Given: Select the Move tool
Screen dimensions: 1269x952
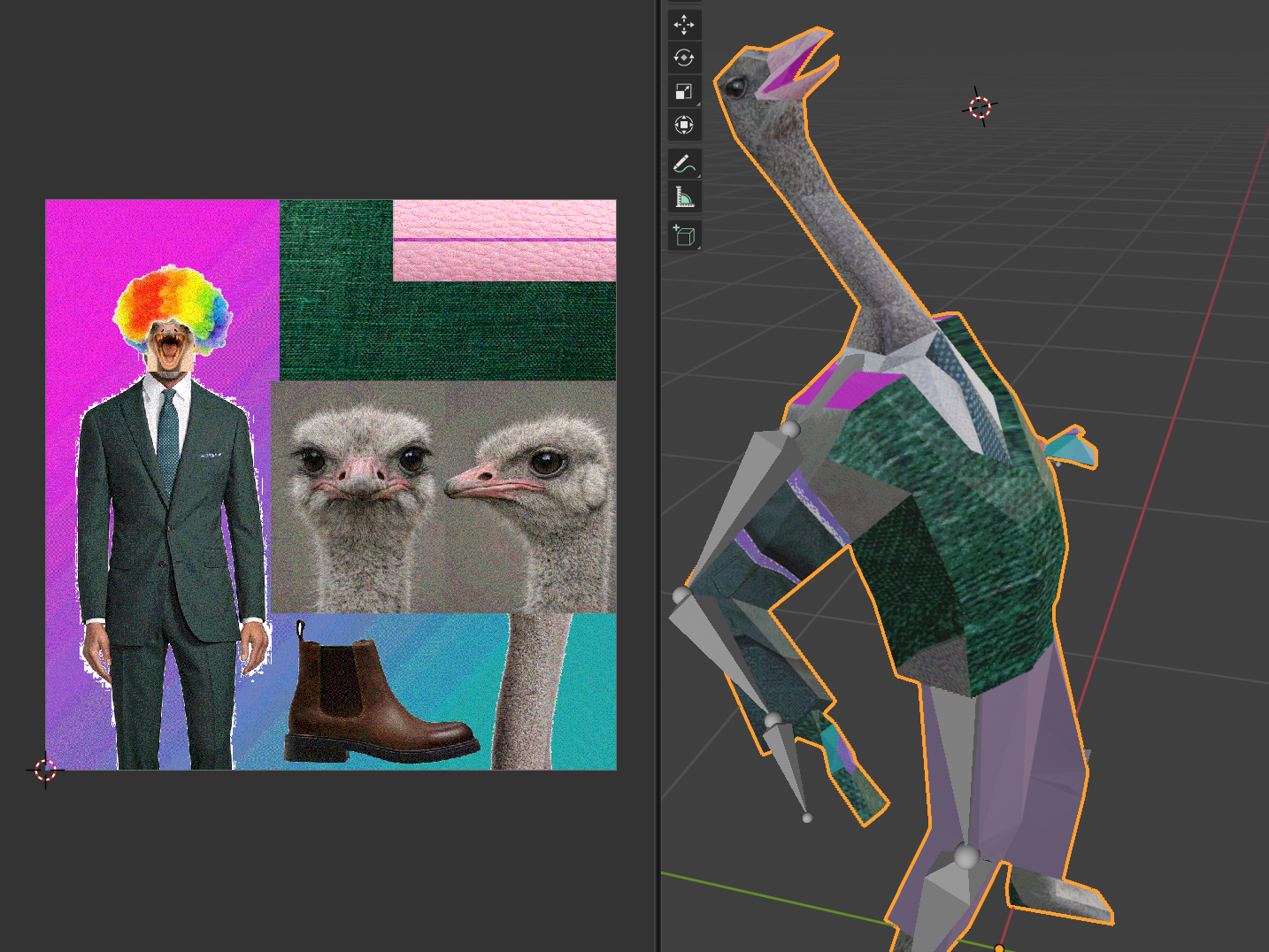Looking at the screenshot, I should point(684,25).
